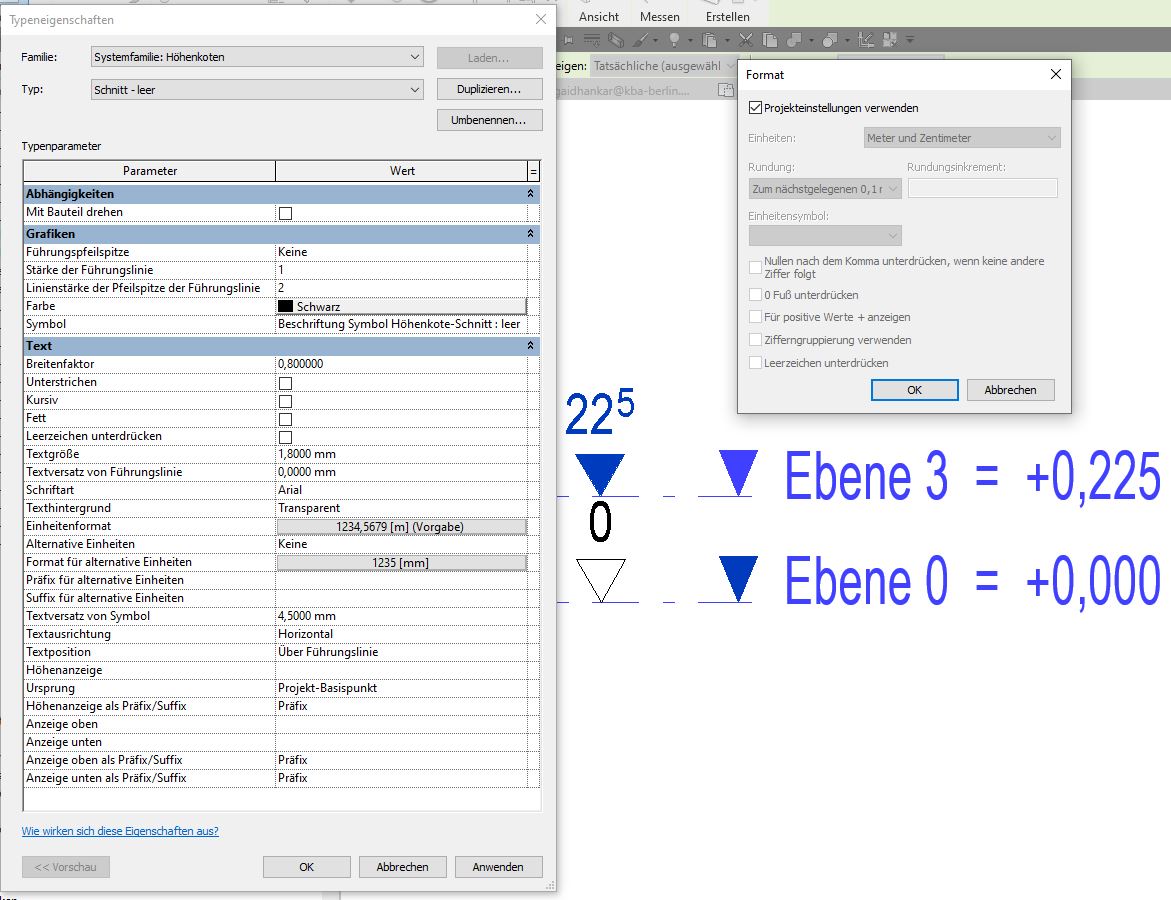Screen dimensions: 1171x900
Task: Click the right-angle axes icon in toolbar
Action: [866, 40]
